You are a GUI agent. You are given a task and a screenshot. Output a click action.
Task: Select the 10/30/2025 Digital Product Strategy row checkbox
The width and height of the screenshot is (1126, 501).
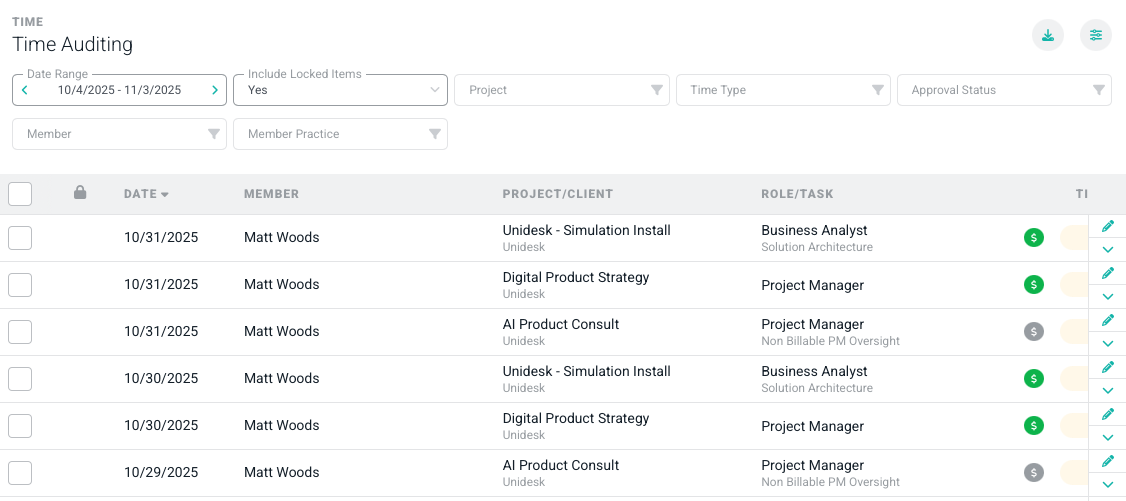tap(20, 426)
